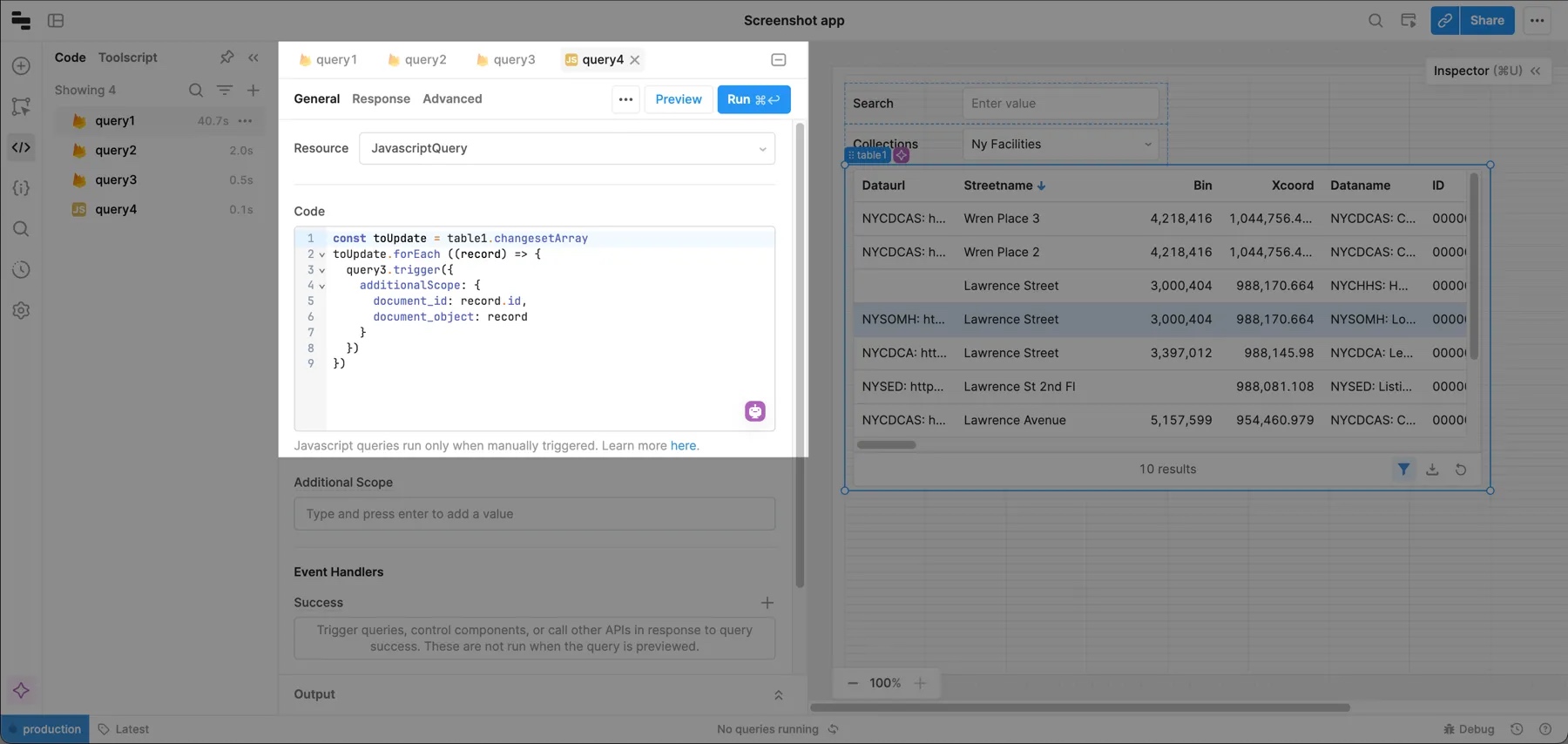Select the code panel icon in sidebar

click(x=21, y=147)
